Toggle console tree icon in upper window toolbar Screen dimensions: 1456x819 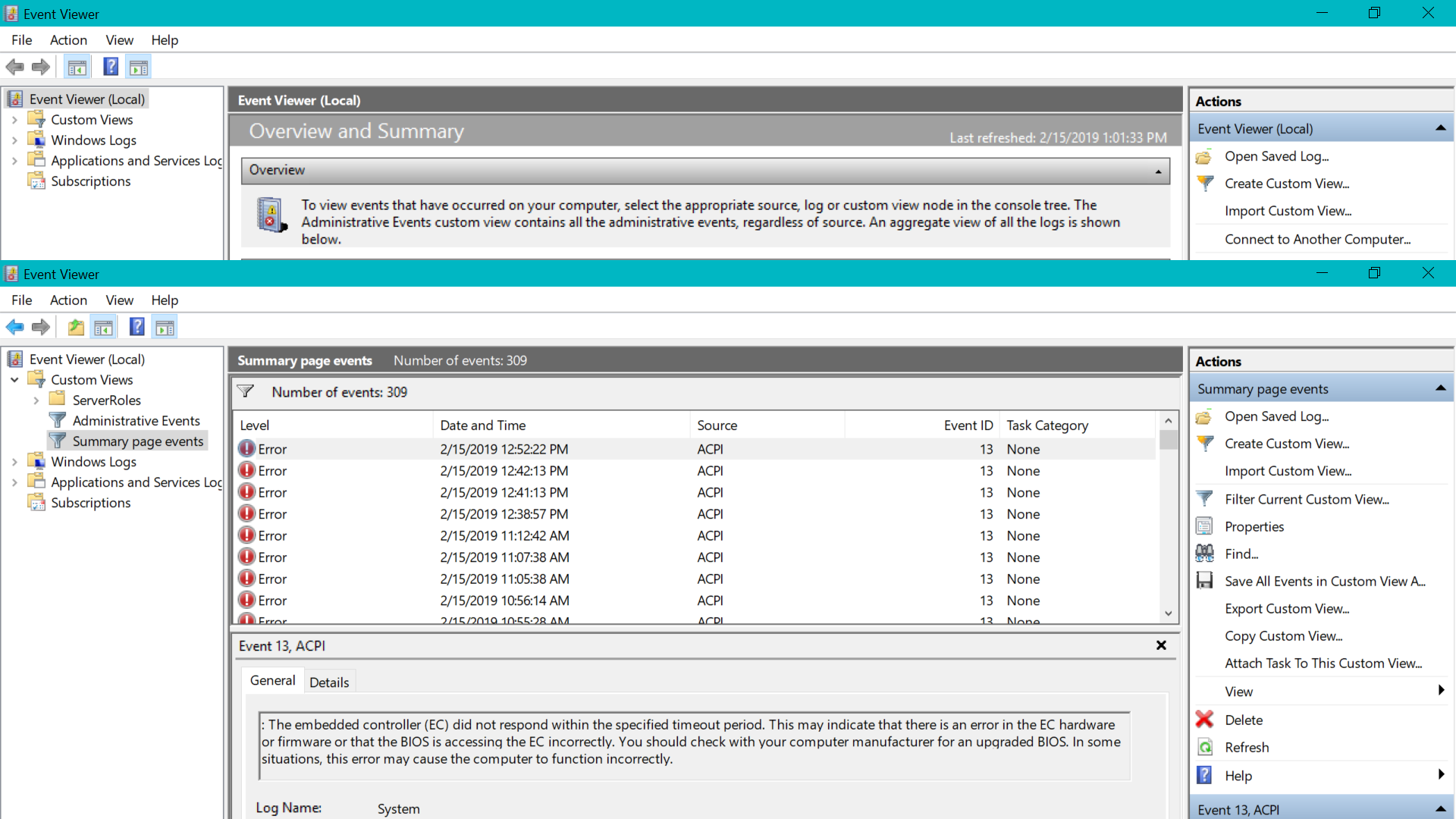pos(77,67)
